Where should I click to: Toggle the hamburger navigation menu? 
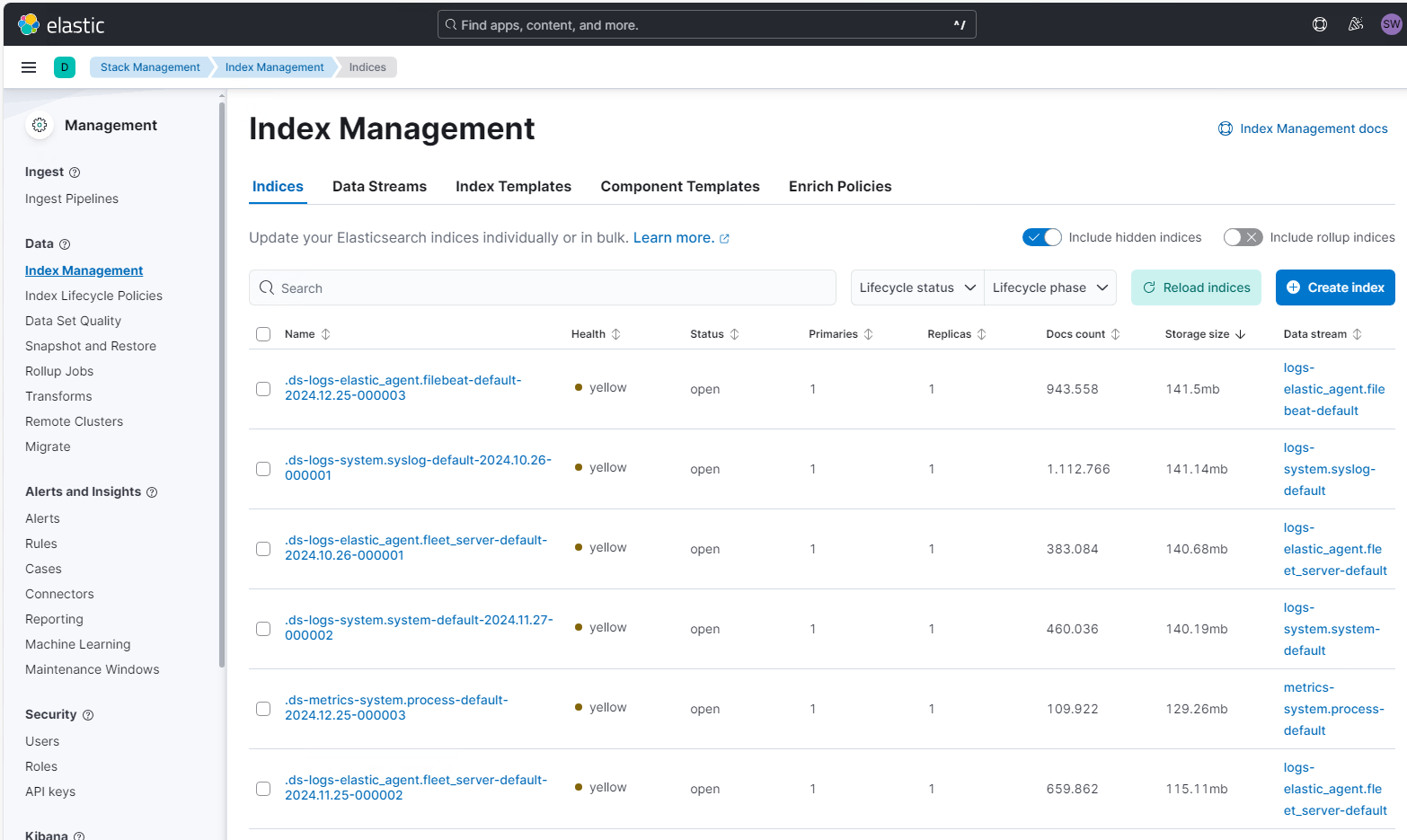click(x=29, y=67)
